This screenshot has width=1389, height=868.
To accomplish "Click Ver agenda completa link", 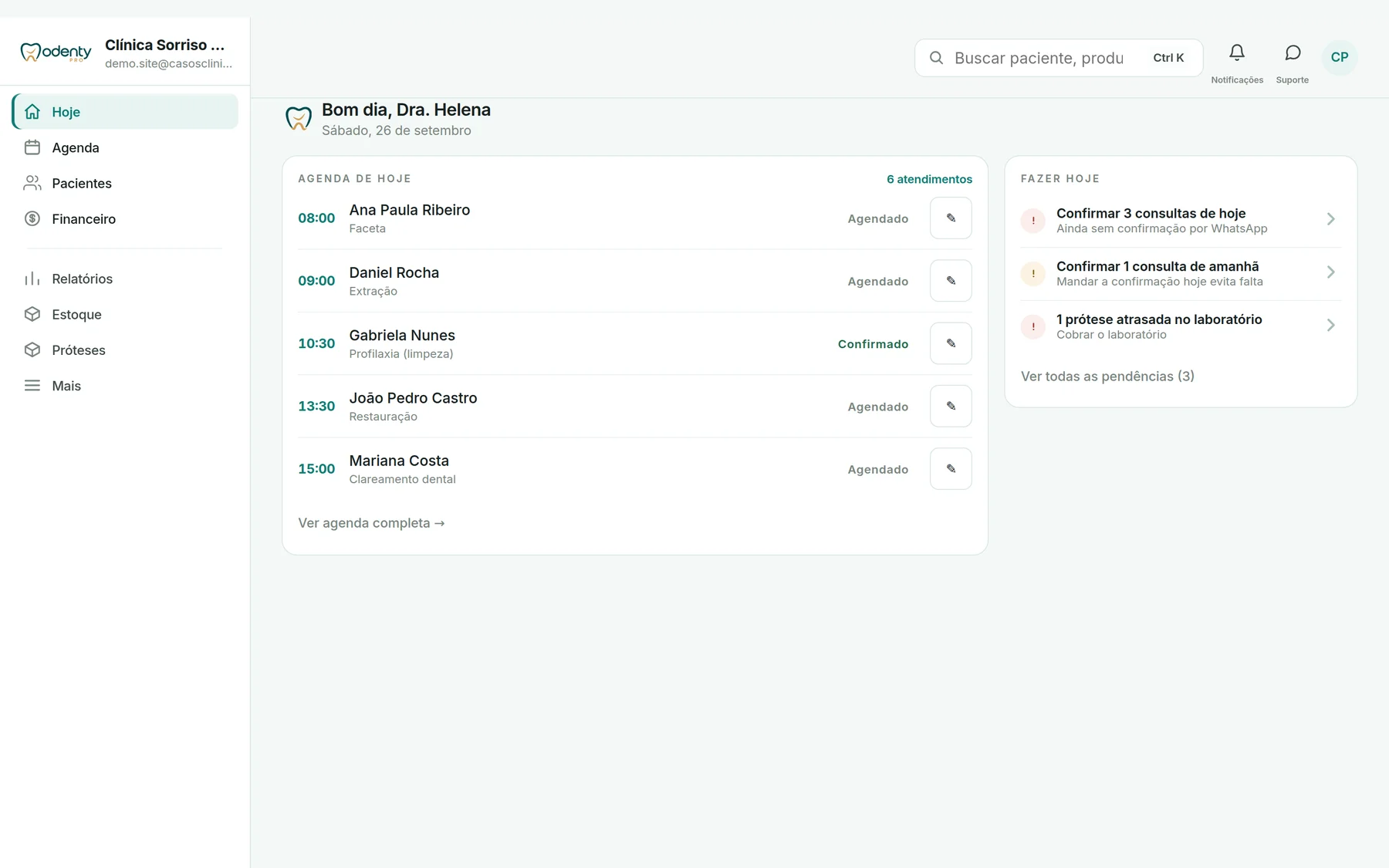I will click(371, 523).
